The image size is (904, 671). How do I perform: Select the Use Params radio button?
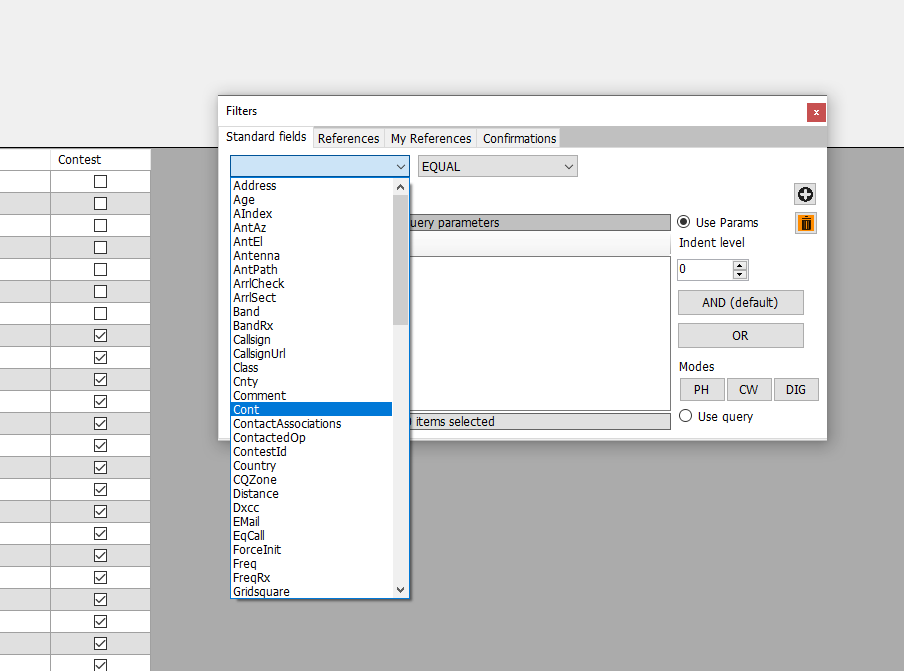(684, 222)
